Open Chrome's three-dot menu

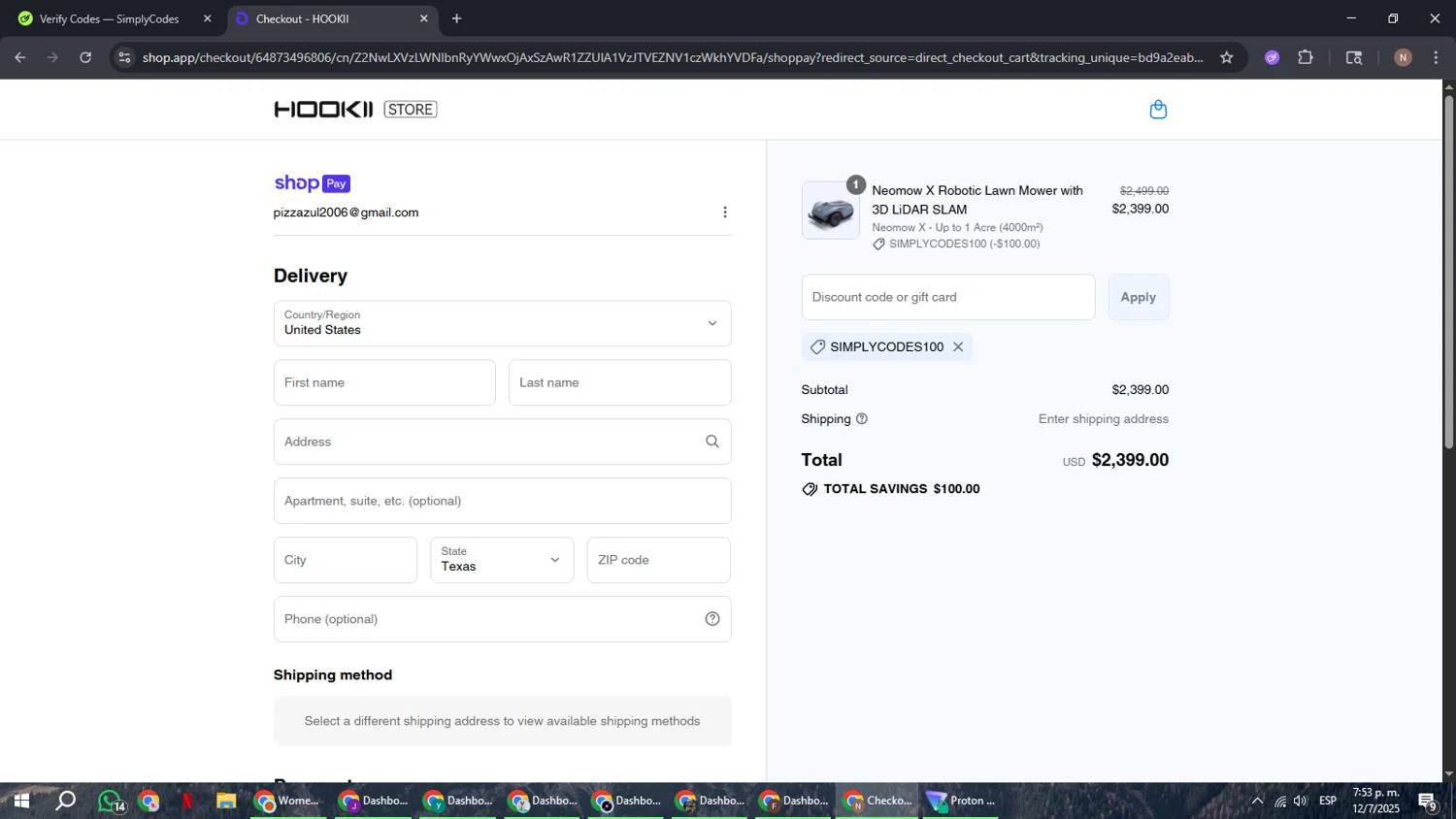coord(1436,57)
